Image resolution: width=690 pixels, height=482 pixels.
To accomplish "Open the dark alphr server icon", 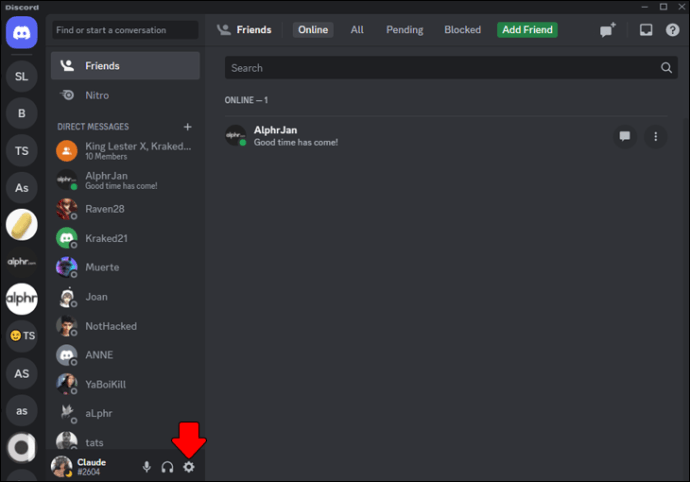I will click(x=22, y=262).
